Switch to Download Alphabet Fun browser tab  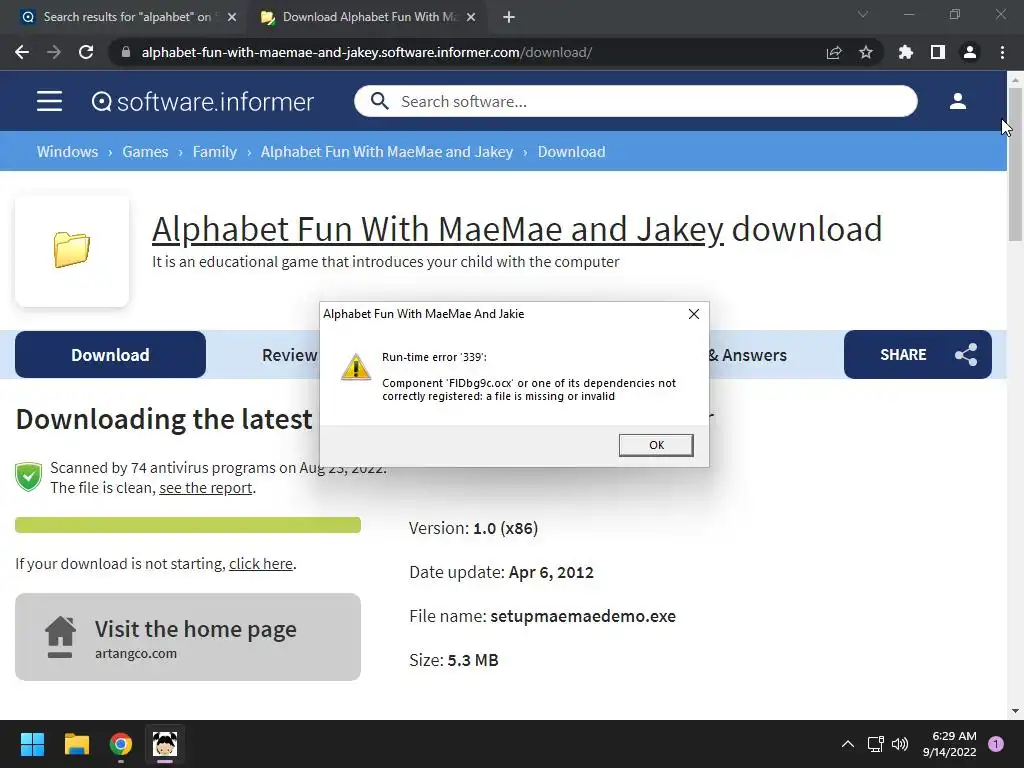coord(369,17)
